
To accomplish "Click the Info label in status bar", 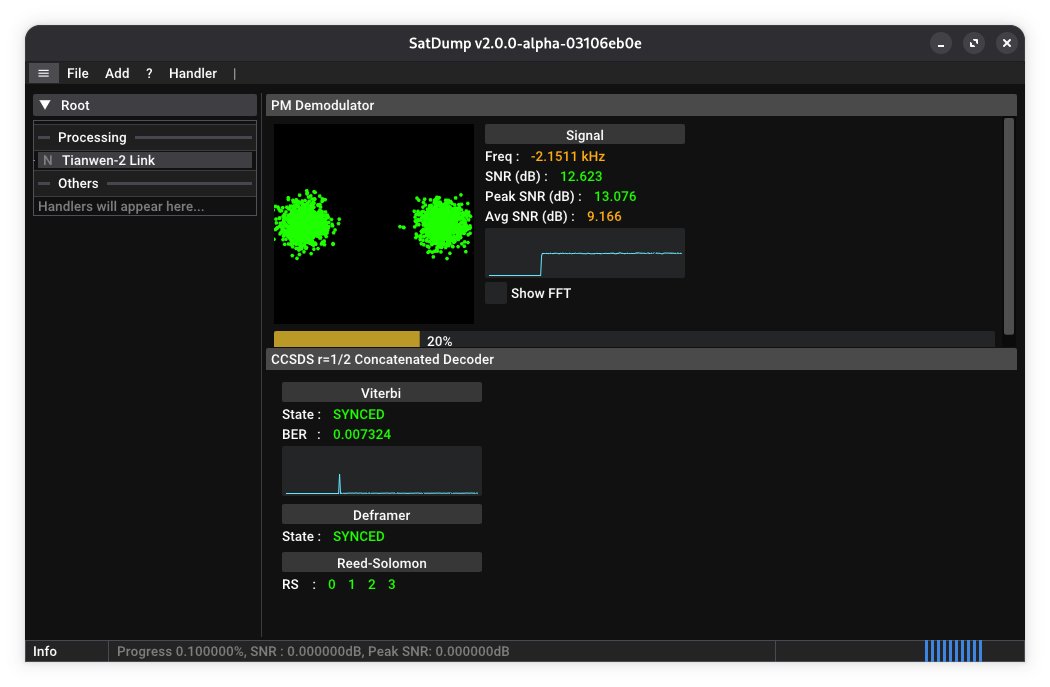I will pyautogui.click(x=45, y=651).
